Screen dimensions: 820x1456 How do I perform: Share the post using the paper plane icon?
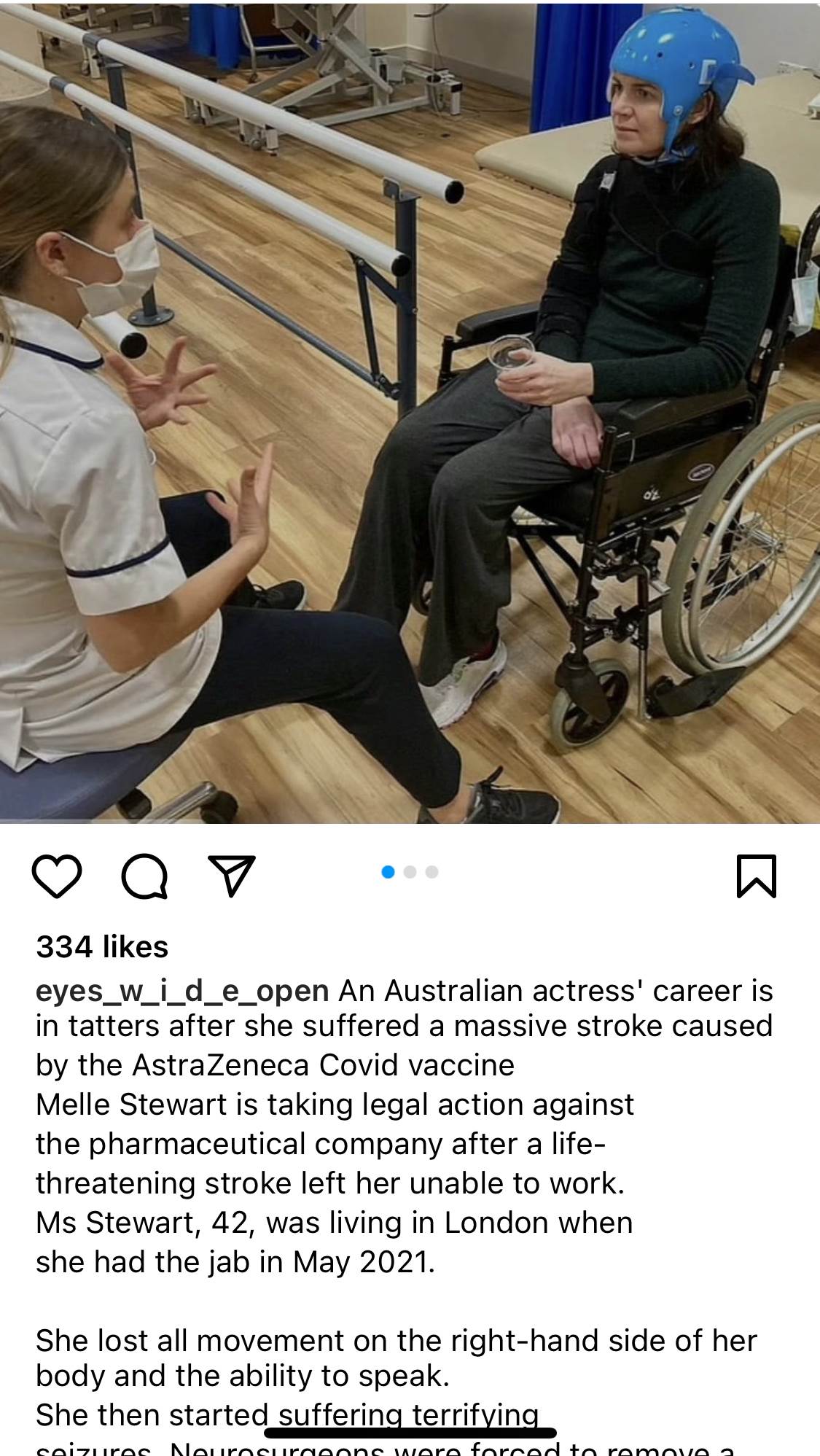(x=232, y=875)
